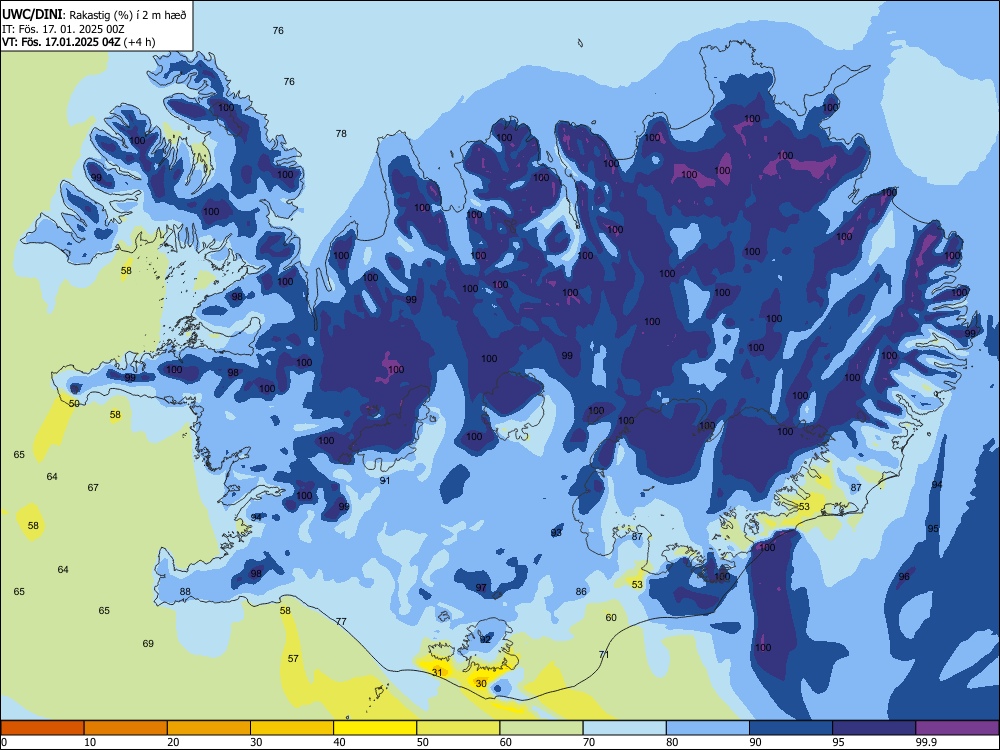Select the humidity value 31 on the south coast
The width and height of the screenshot is (1000, 750).
437,672
